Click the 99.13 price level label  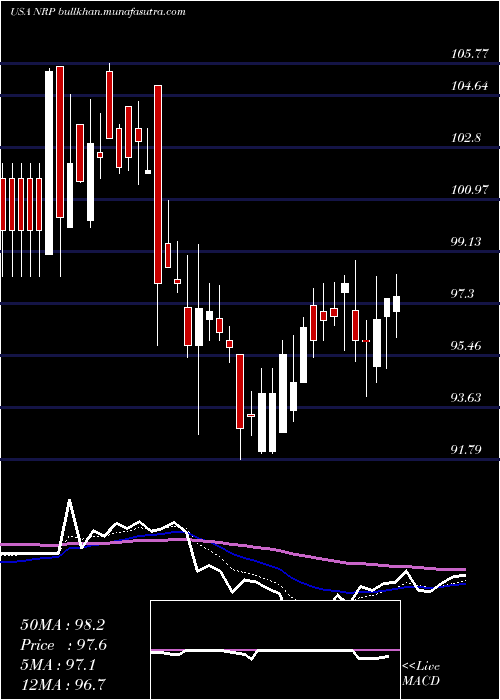coord(466,242)
